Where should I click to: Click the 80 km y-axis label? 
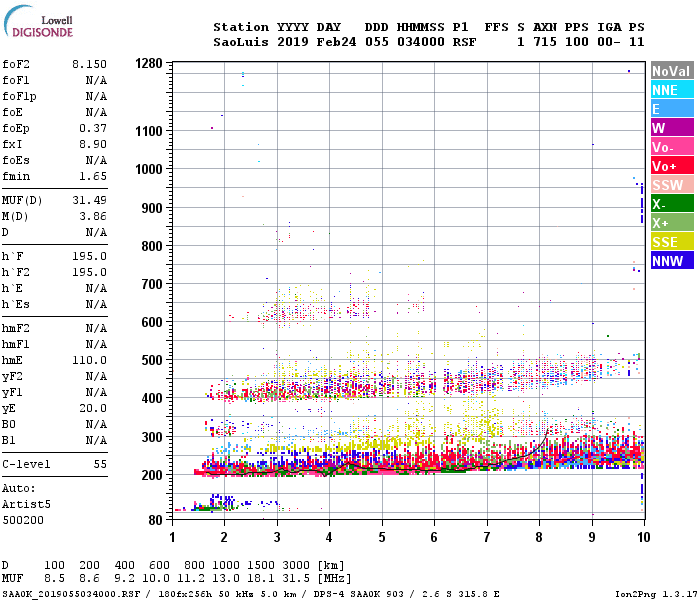[x=155, y=520]
